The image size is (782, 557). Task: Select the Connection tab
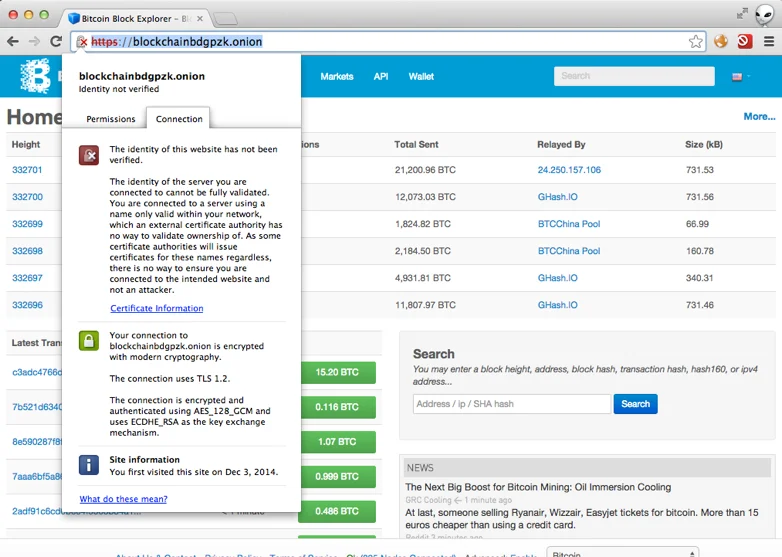point(179,119)
